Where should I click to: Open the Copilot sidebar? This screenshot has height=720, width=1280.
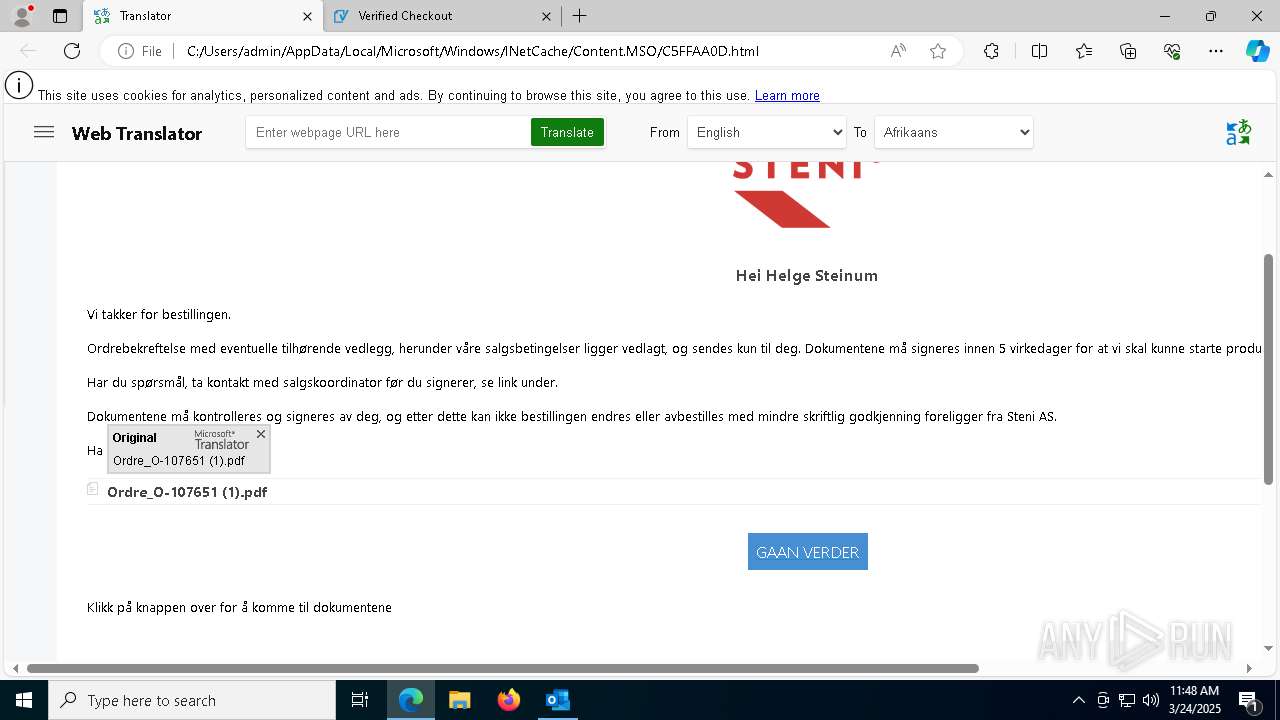1257,51
